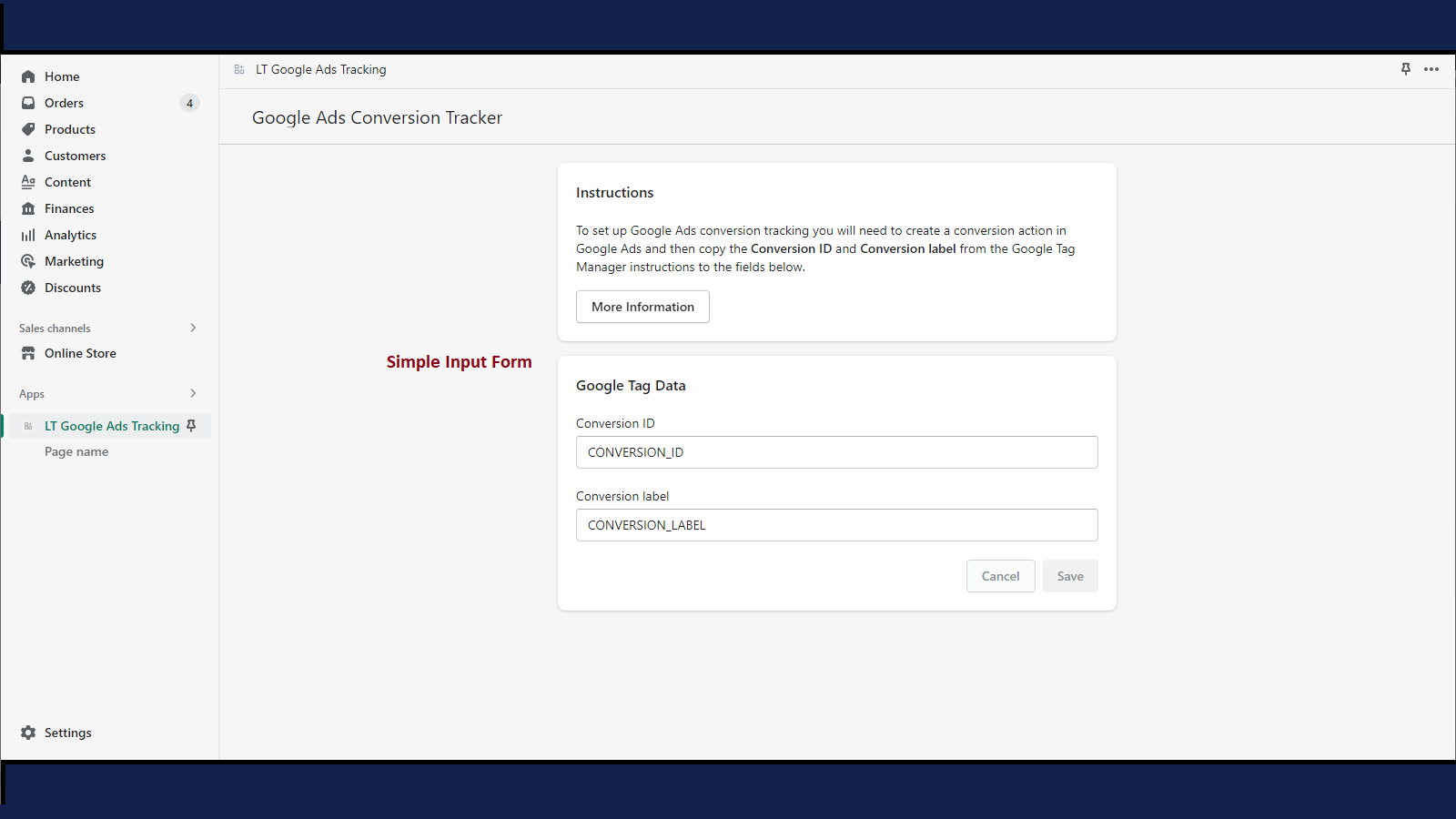Click the Analytics bar chart icon
Screen dimensions: 1456x819
click(28, 235)
